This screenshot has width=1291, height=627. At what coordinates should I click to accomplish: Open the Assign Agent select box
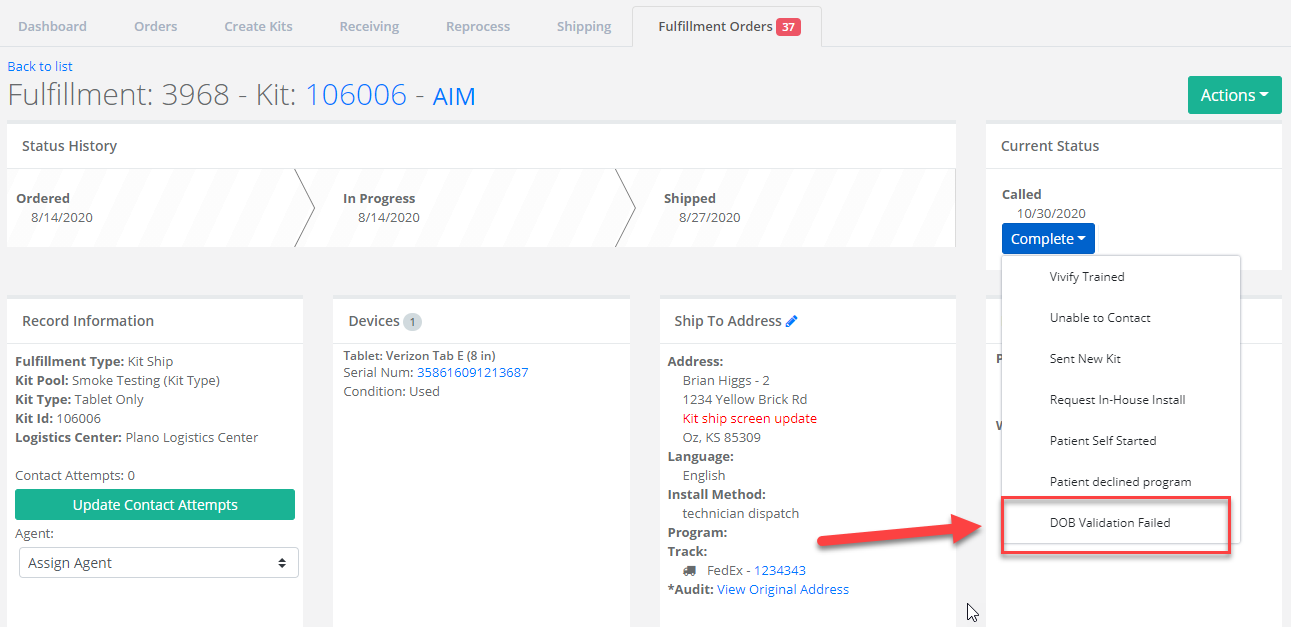tap(158, 563)
